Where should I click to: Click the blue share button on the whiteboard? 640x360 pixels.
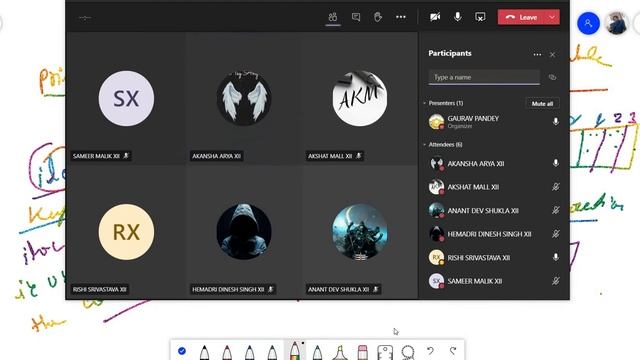pyautogui.click(x=588, y=23)
